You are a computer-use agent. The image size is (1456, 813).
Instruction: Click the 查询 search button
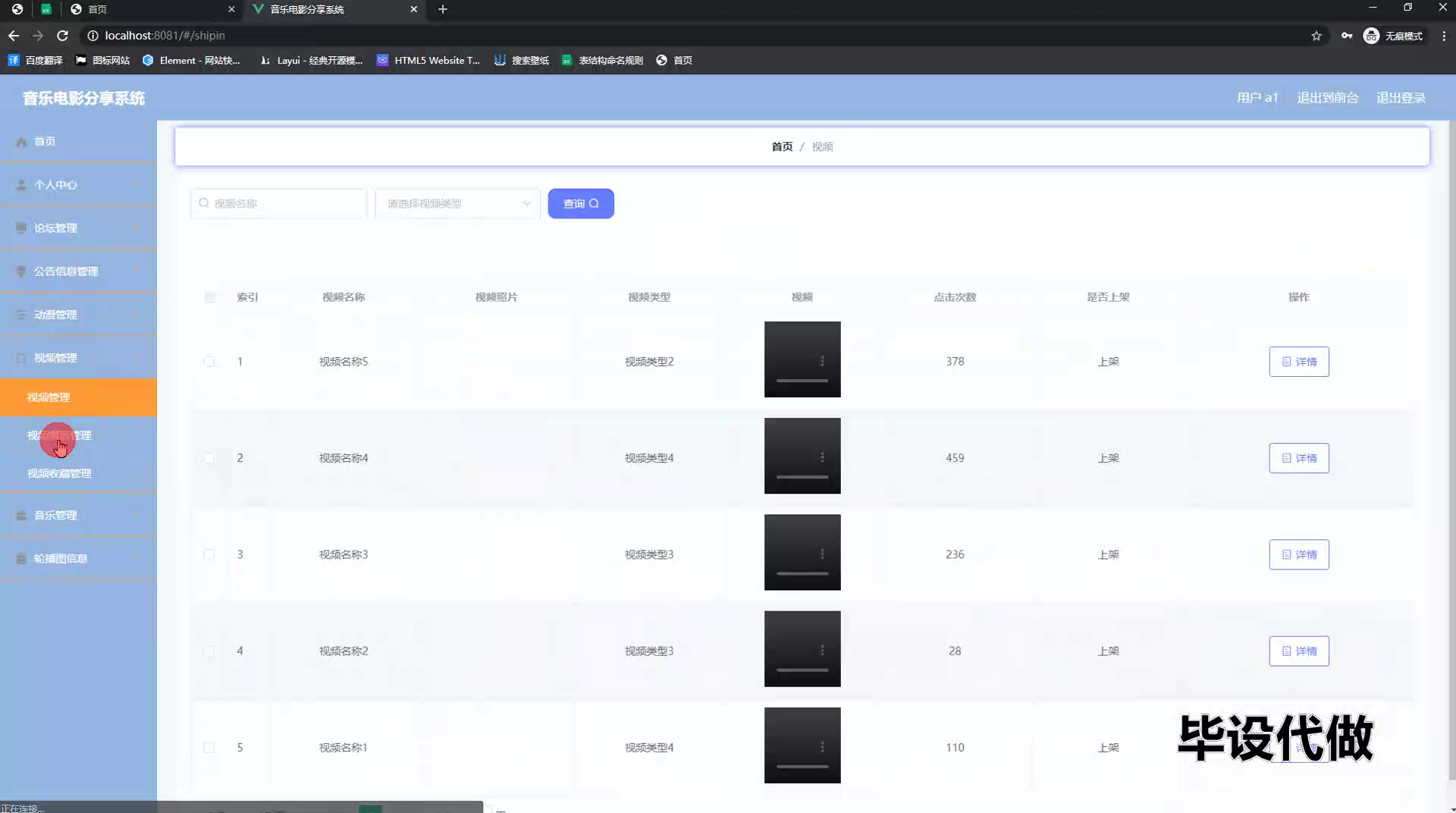click(581, 203)
